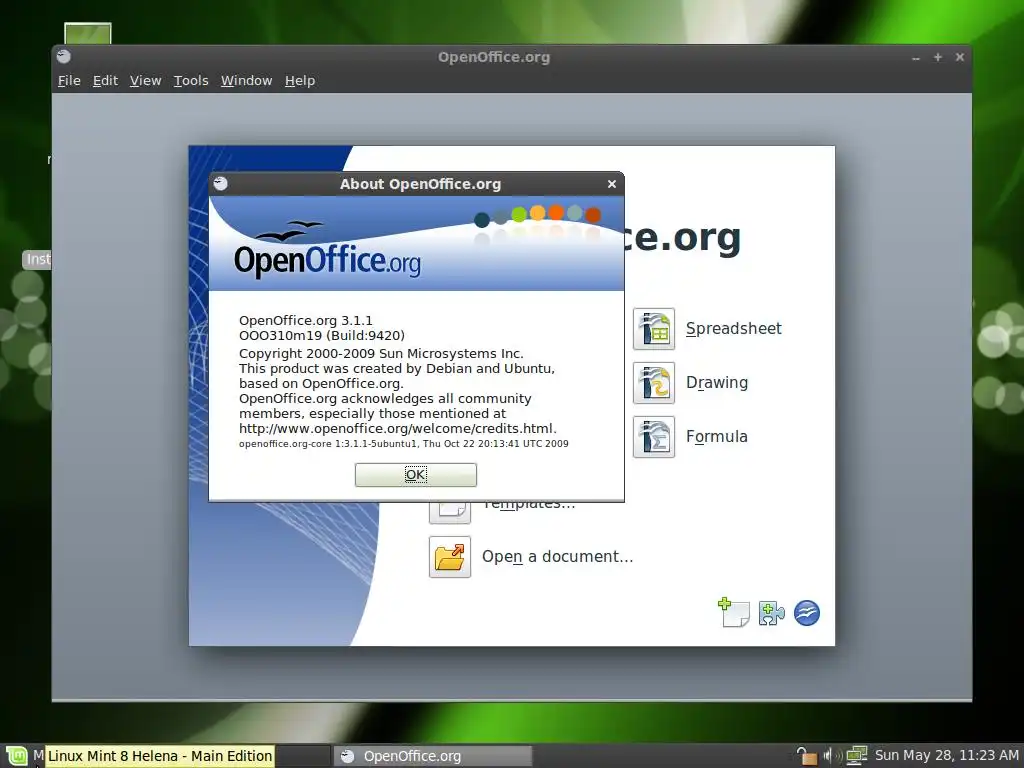Click the About dialog title bar icon
The height and width of the screenshot is (768, 1024).
pos(221,184)
